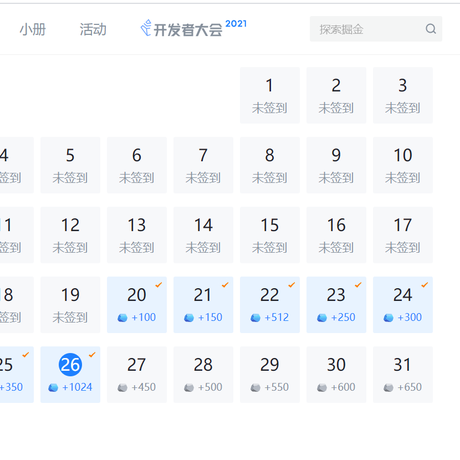Click the blue ore icon on day 20
Viewport: 460px width, 460px height.
click(122, 318)
